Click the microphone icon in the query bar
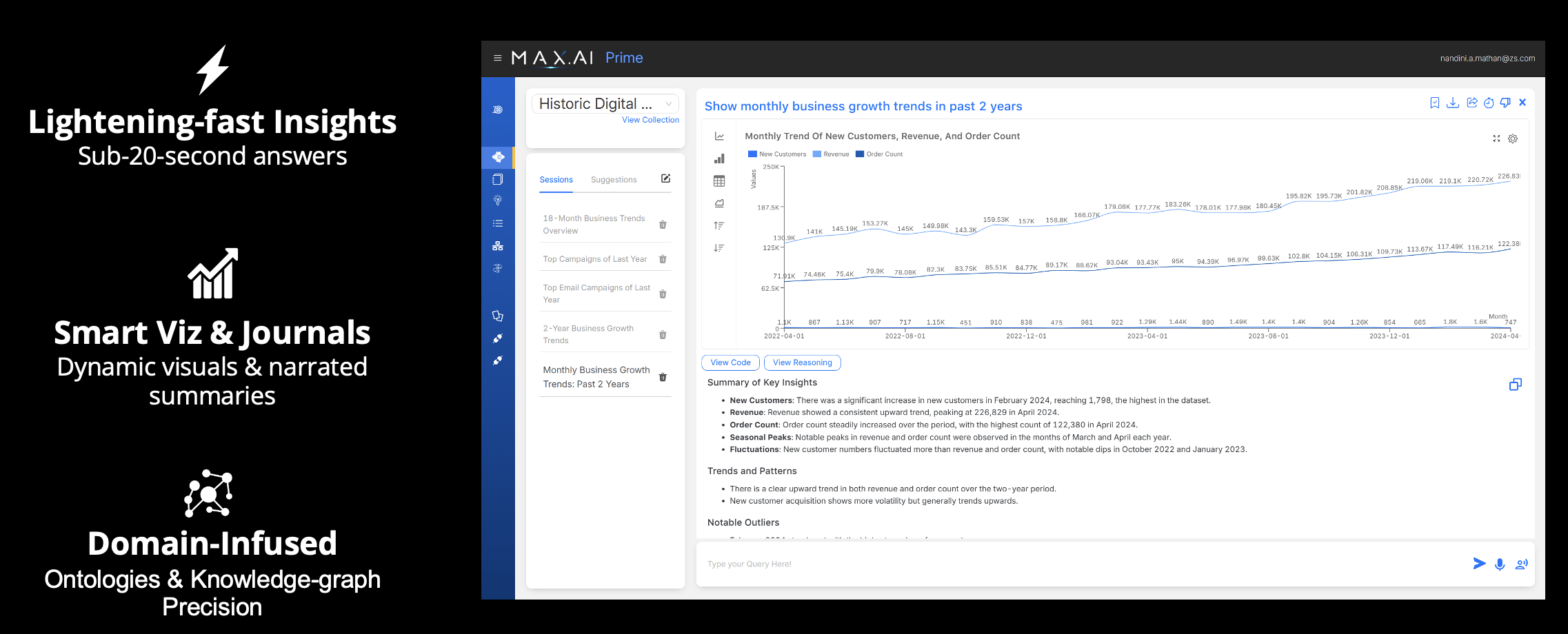Screen dimensions: 1568x634 click(x=1500, y=564)
